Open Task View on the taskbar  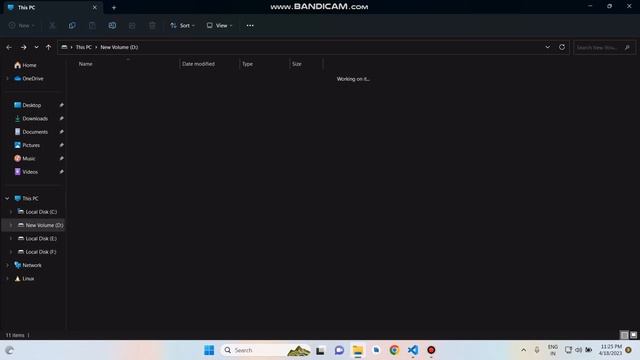click(320, 350)
